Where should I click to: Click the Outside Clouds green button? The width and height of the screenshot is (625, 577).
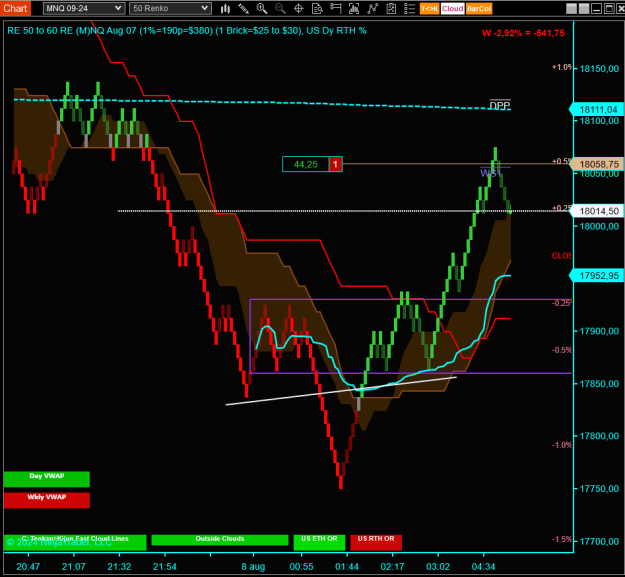point(220,540)
